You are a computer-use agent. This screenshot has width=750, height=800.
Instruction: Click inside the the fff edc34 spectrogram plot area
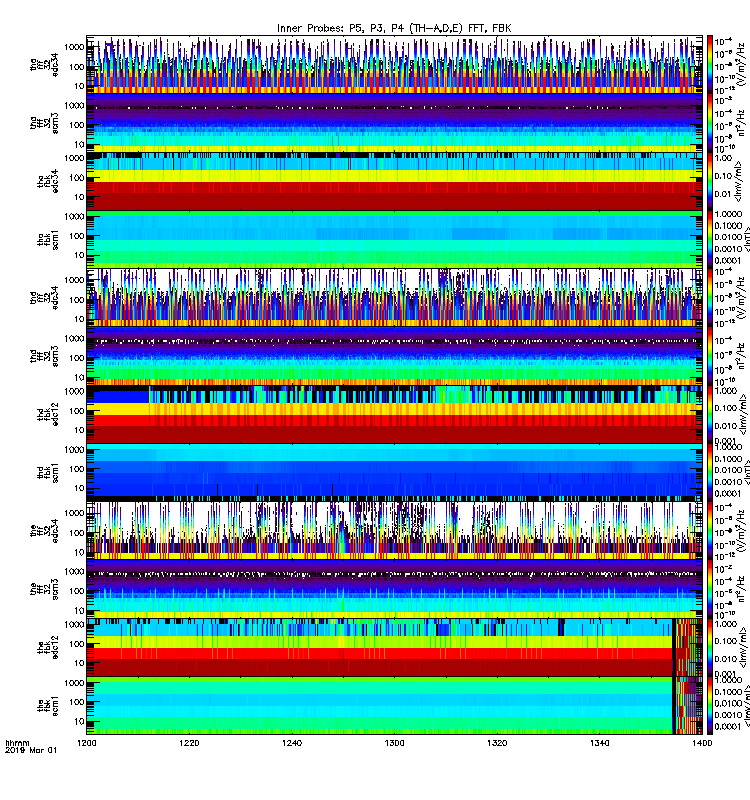point(394,530)
